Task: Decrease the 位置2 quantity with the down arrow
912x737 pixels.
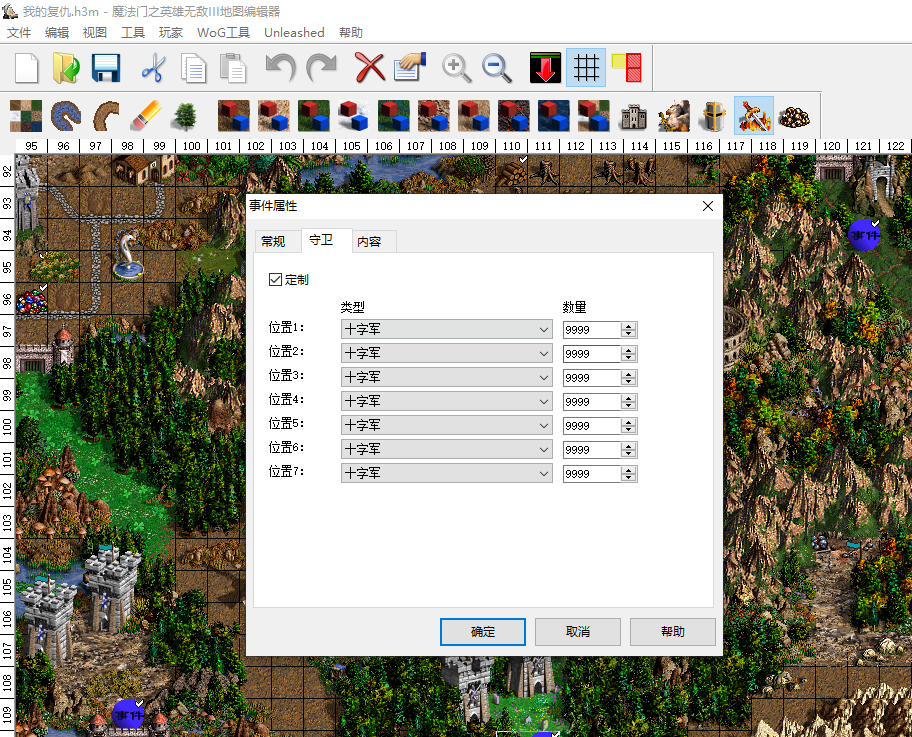Action: [x=628, y=358]
